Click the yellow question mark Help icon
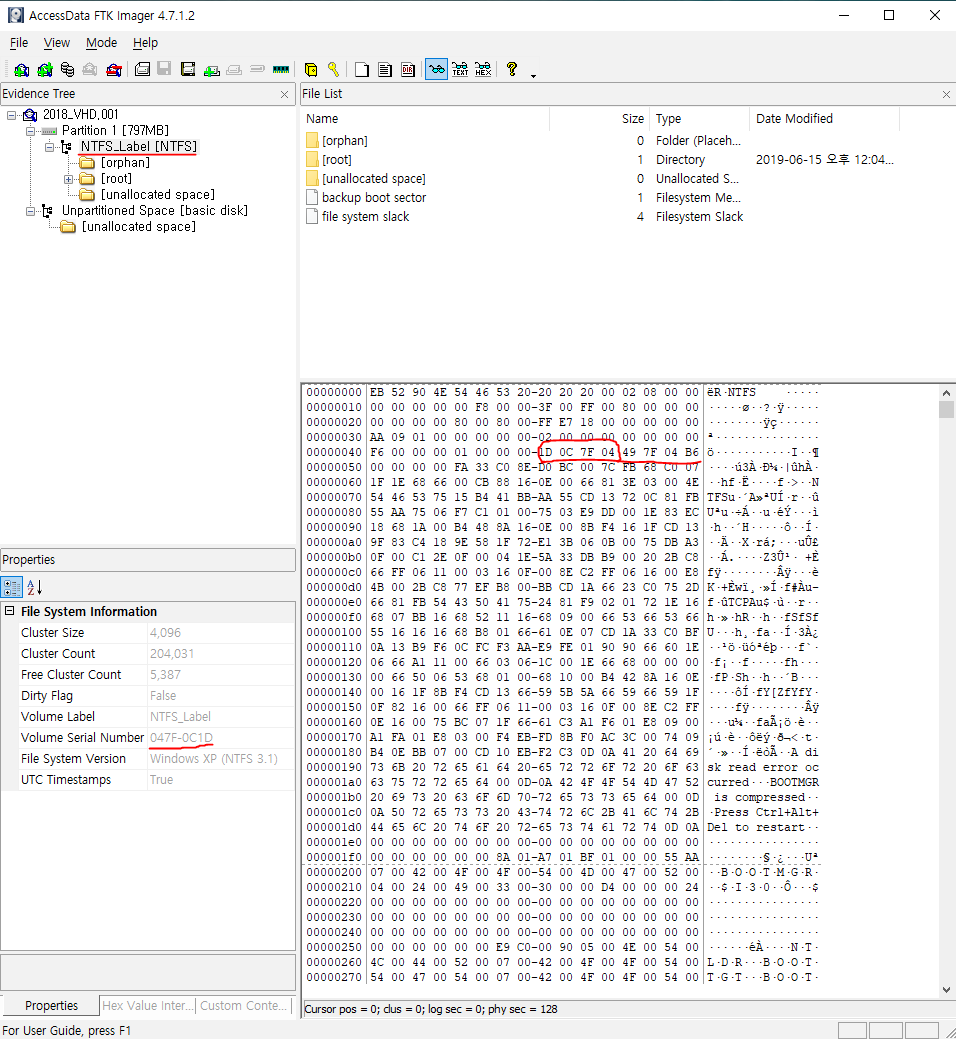The image size is (956, 1039). (511, 70)
